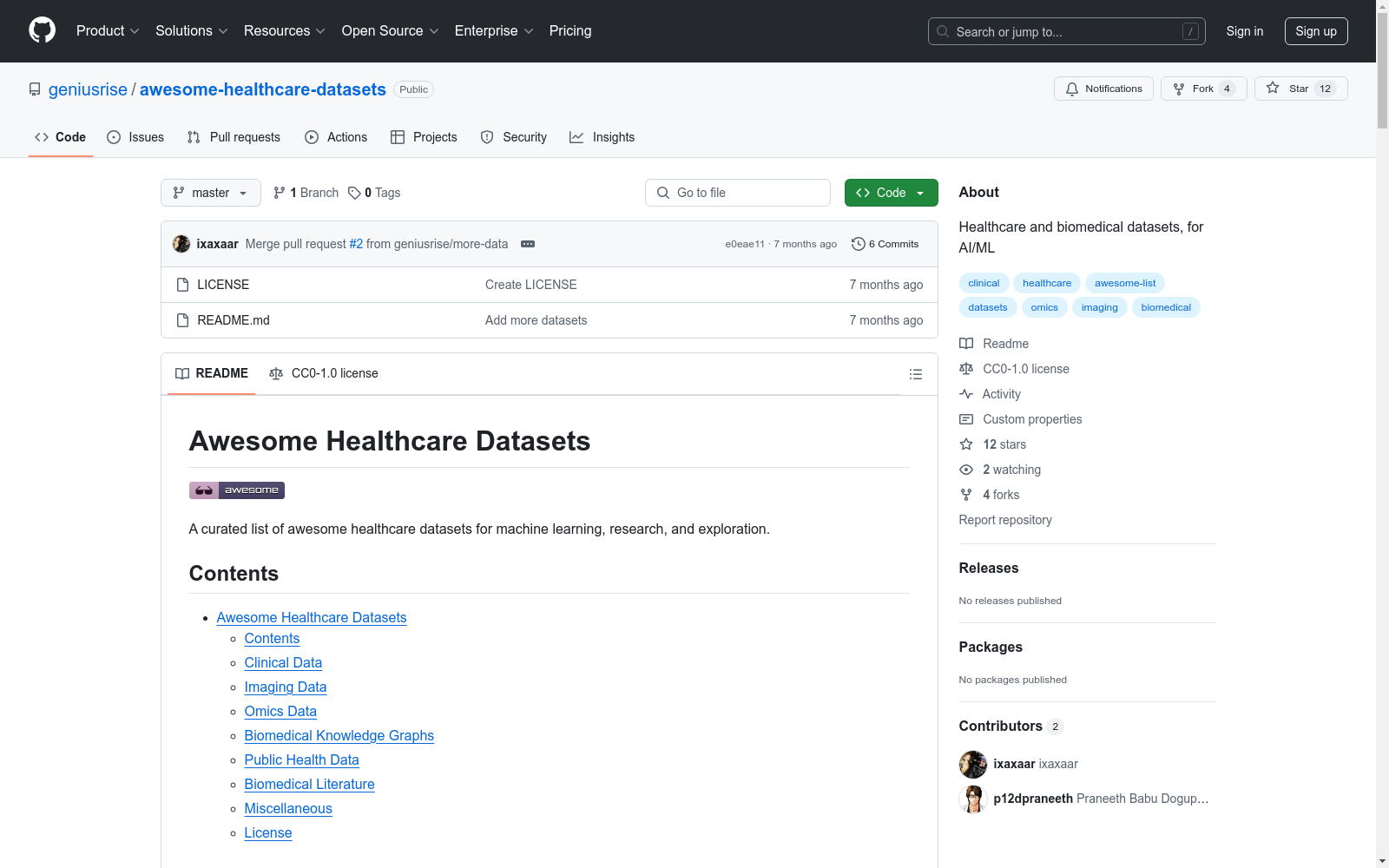Select the healthcare topic tag
Screen dimensions: 1389x868
(x=1047, y=283)
